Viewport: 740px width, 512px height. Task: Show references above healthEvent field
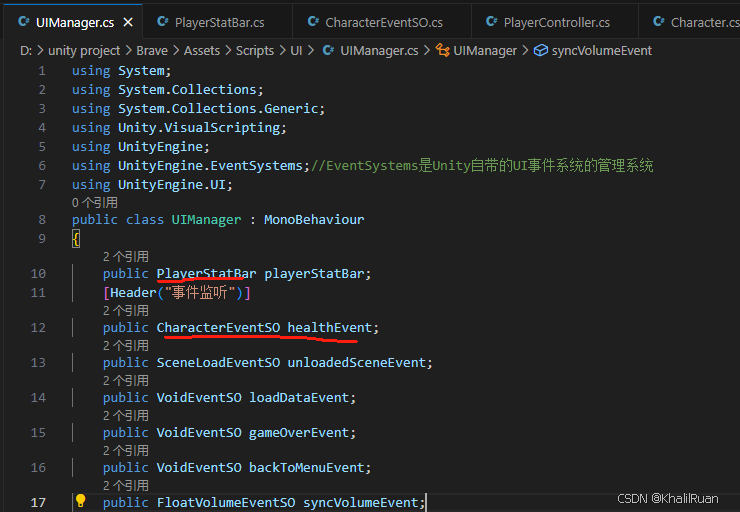coord(126,311)
